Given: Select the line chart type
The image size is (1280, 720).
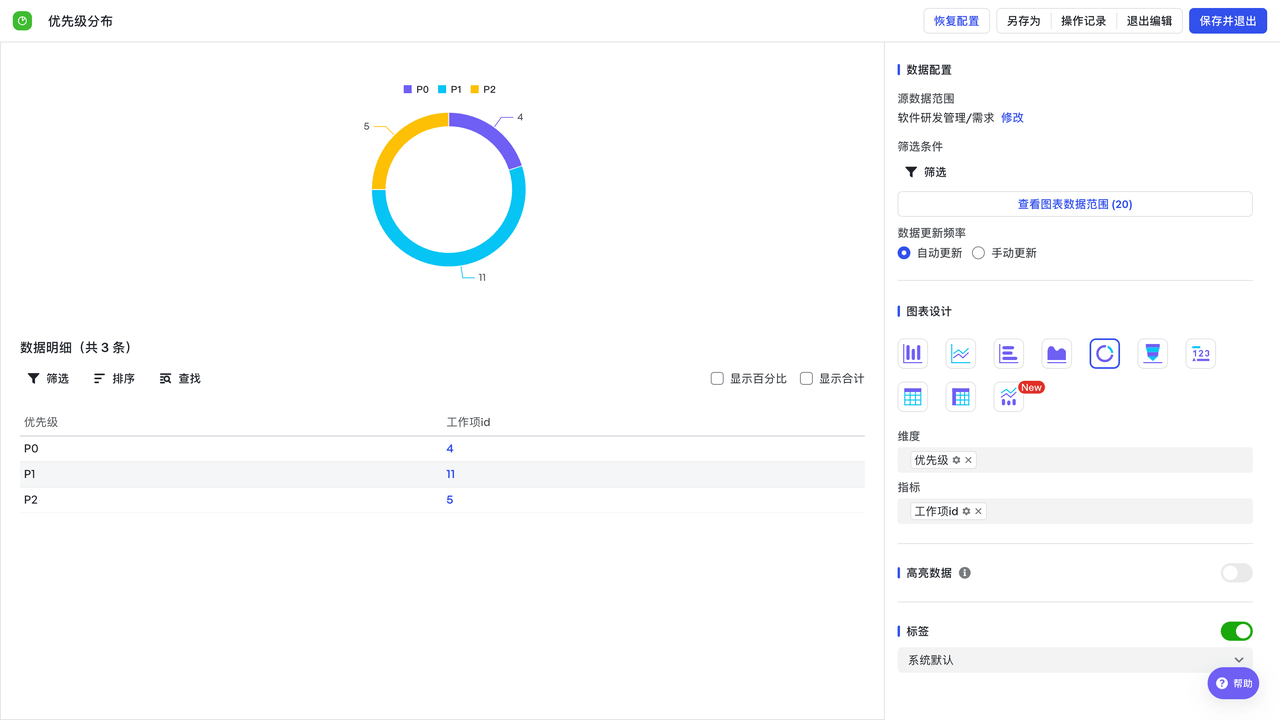Looking at the screenshot, I should pos(960,353).
